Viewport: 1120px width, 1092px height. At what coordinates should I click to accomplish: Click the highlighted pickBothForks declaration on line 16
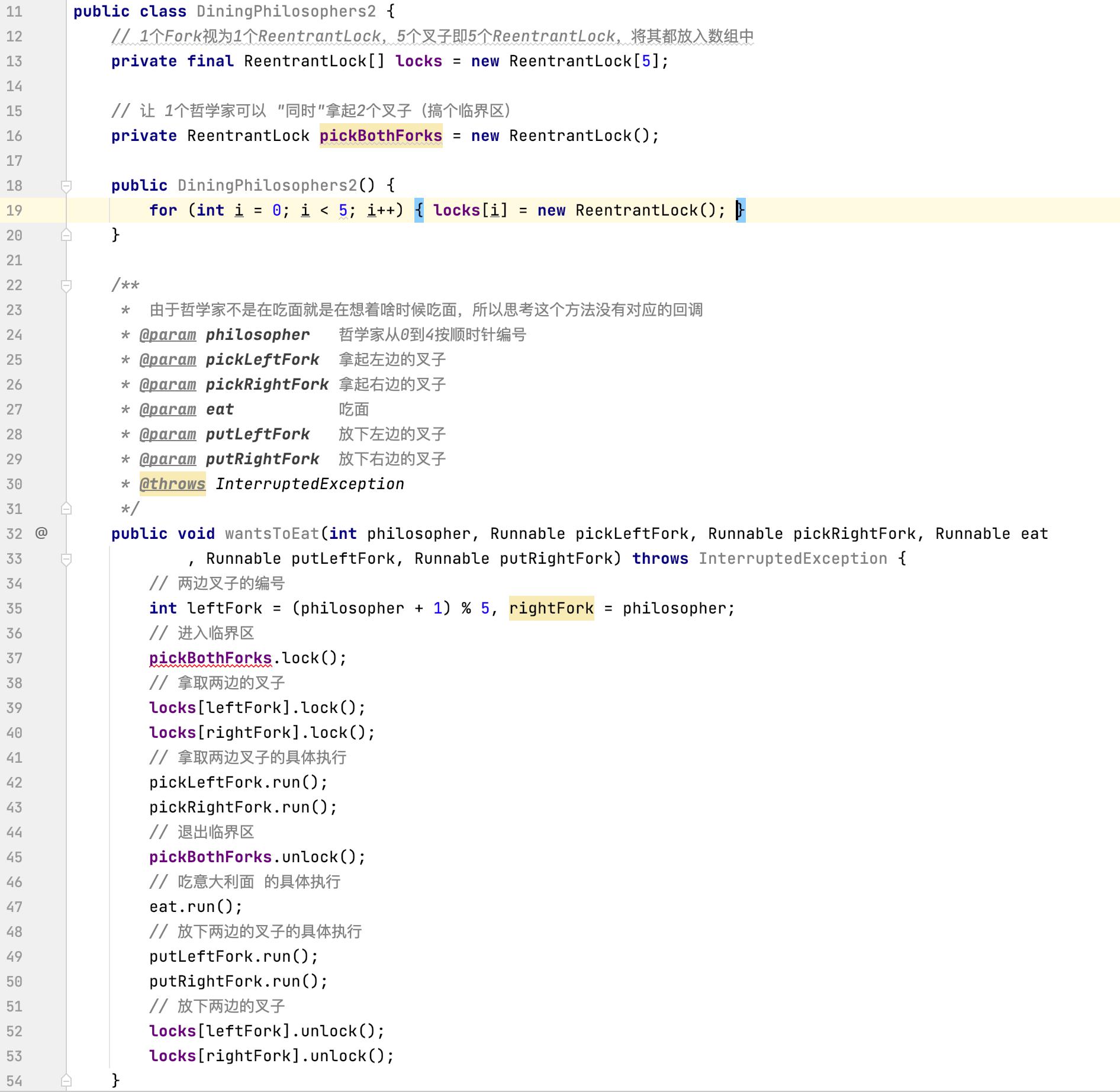click(x=381, y=136)
